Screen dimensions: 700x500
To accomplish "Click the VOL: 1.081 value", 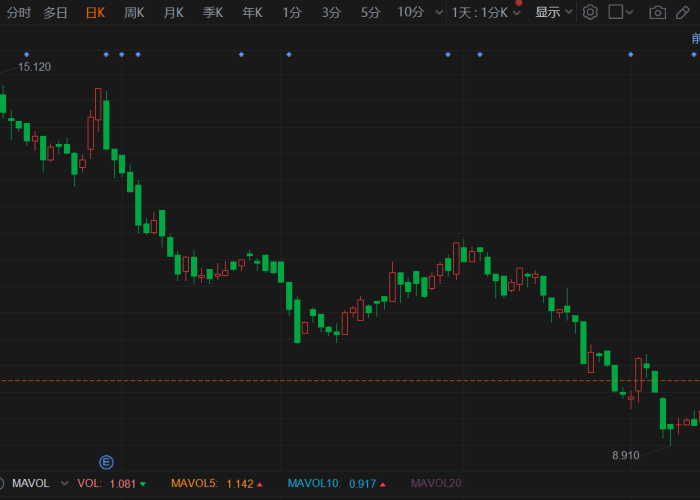I will click(x=106, y=483).
